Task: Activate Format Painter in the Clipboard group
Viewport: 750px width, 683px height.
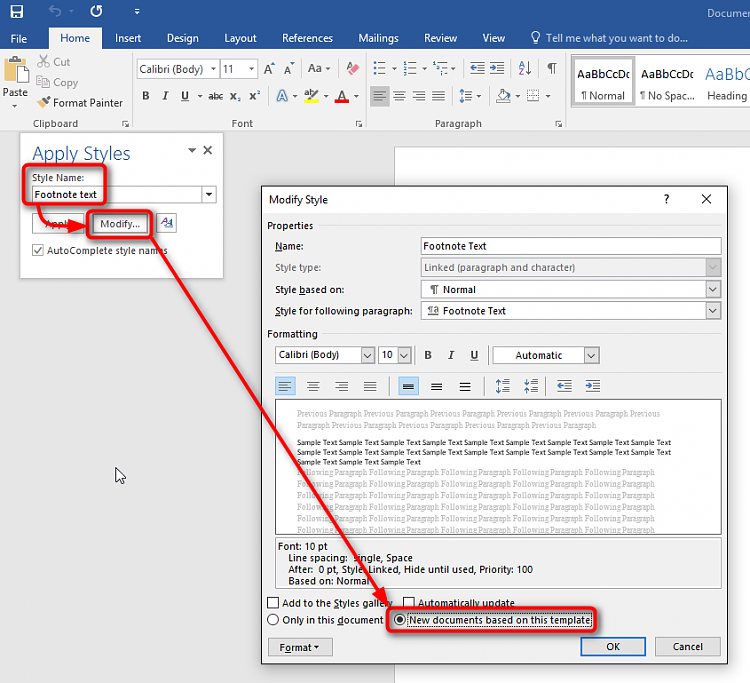Action: [80, 102]
